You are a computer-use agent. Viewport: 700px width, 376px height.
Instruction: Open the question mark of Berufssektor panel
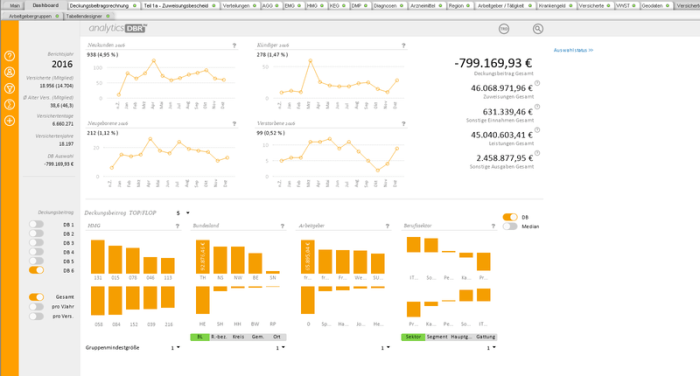click(x=493, y=226)
